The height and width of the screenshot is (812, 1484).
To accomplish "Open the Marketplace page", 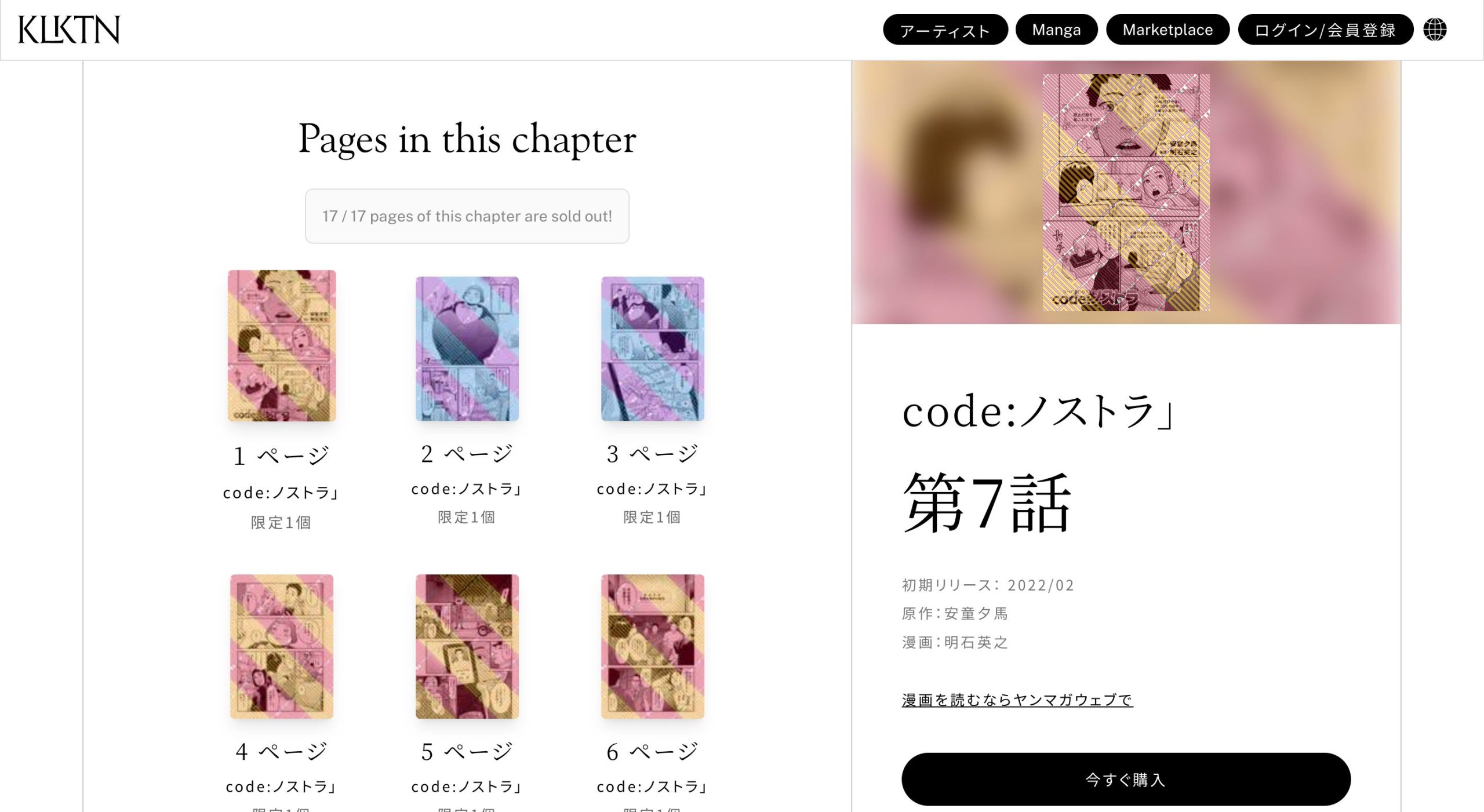I will (x=1167, y=30).
